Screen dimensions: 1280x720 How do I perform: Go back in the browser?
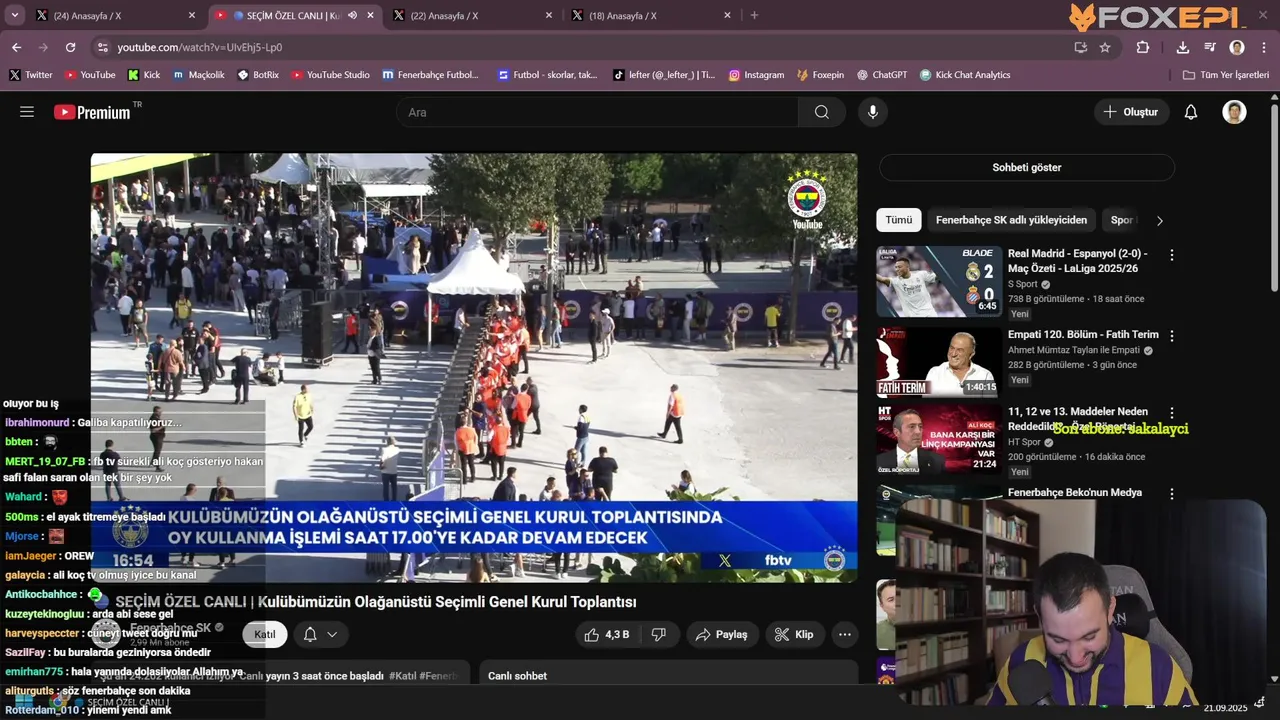tap(17, 47)
